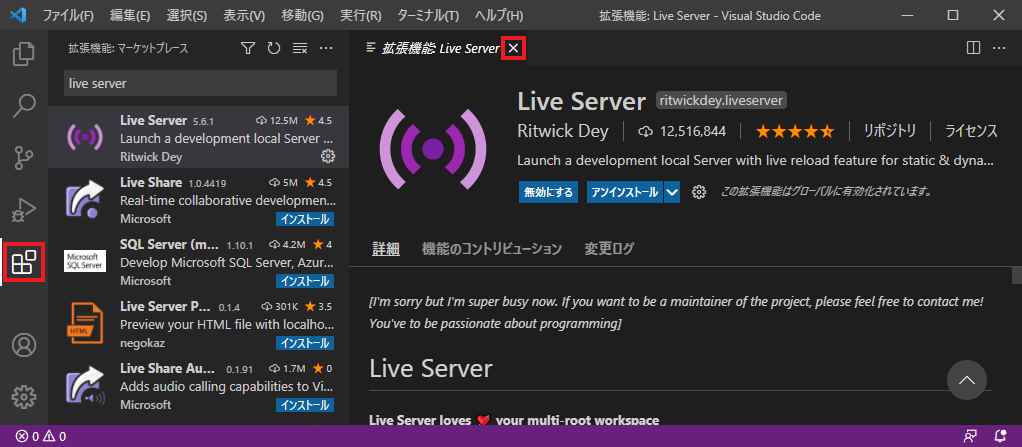Select the Live Server Preview extension icon
This screenshot has height=447, width=1022.
point(85,323)
